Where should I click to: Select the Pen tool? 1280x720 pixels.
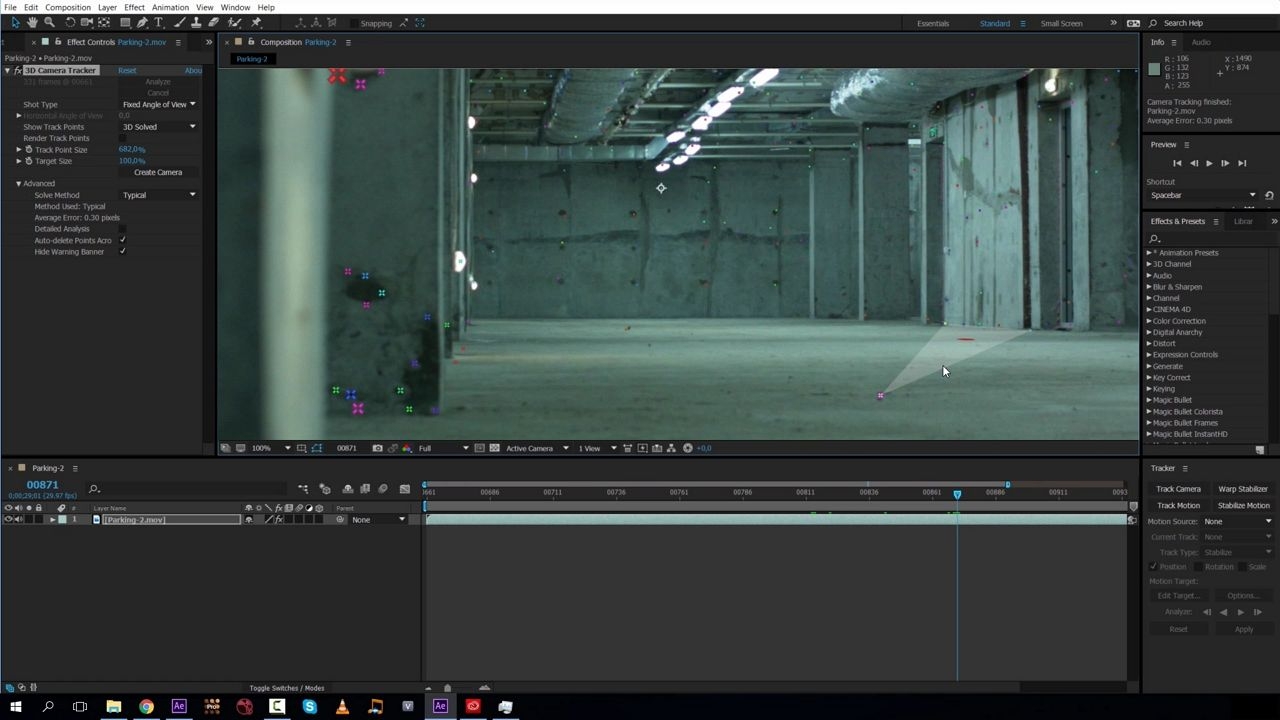142,22
